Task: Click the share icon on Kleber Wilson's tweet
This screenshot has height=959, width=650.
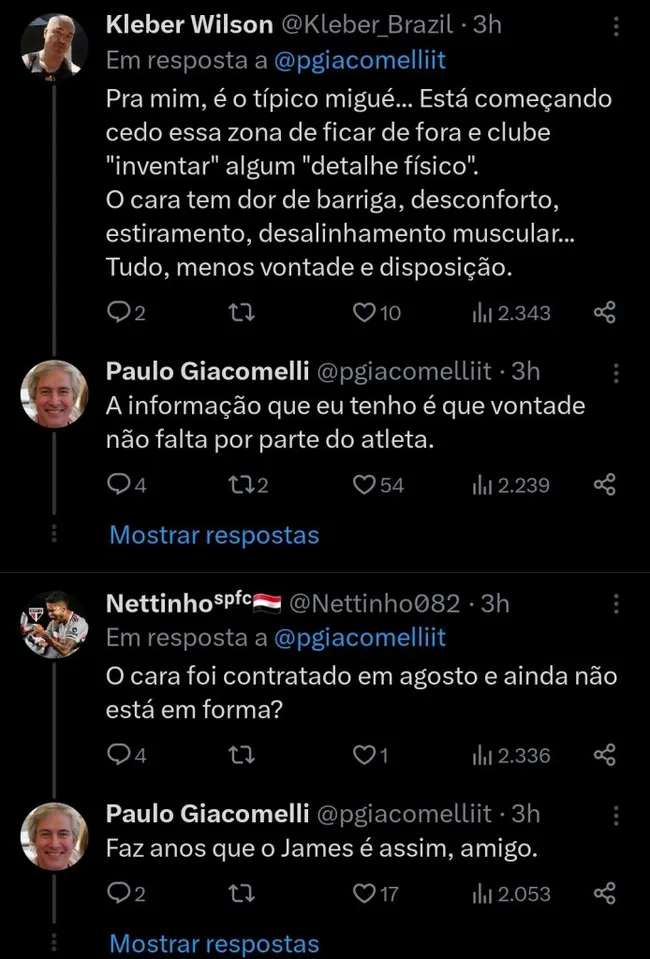Action: point(604,312)
